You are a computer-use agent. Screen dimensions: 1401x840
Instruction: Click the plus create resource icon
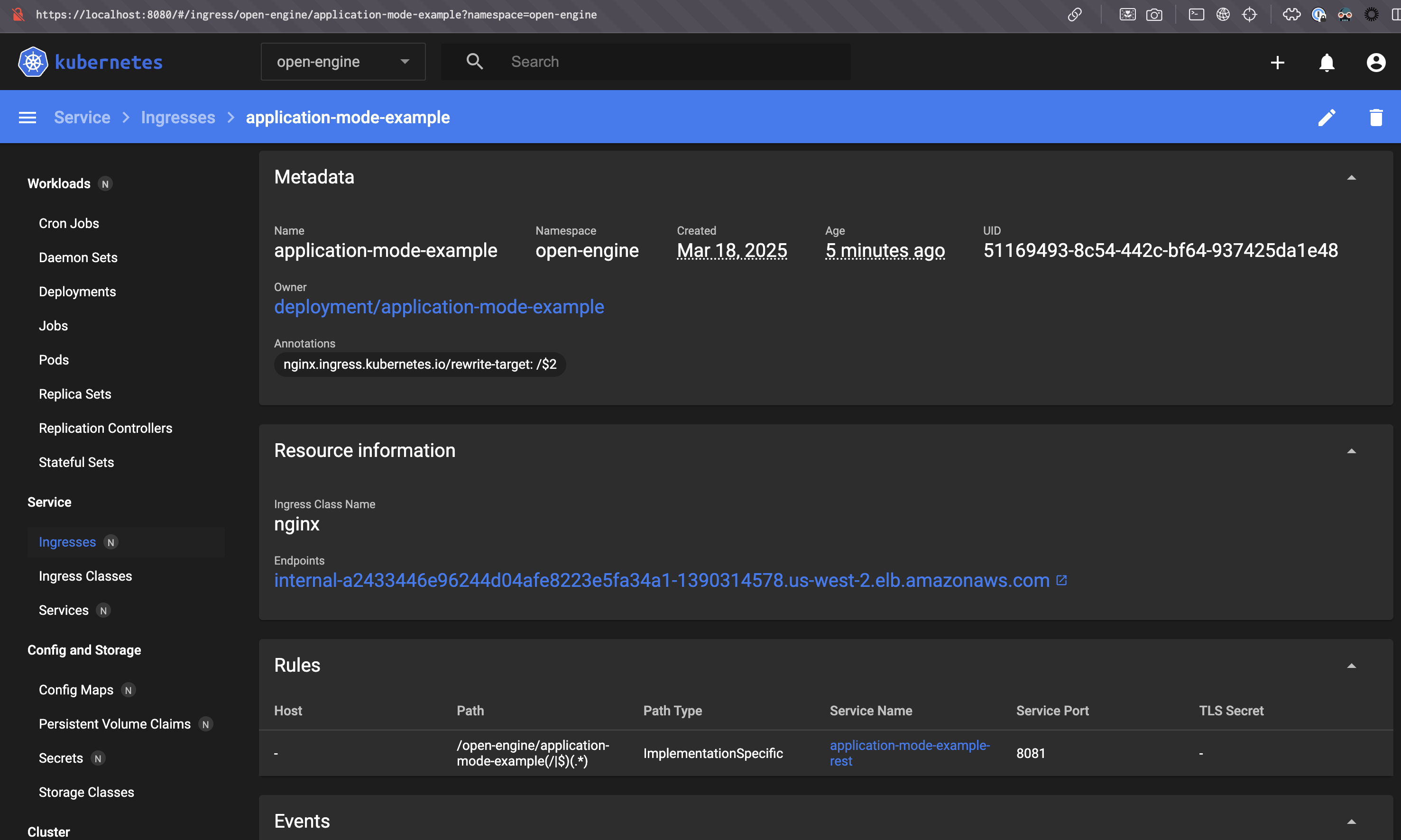(1278, 62)
